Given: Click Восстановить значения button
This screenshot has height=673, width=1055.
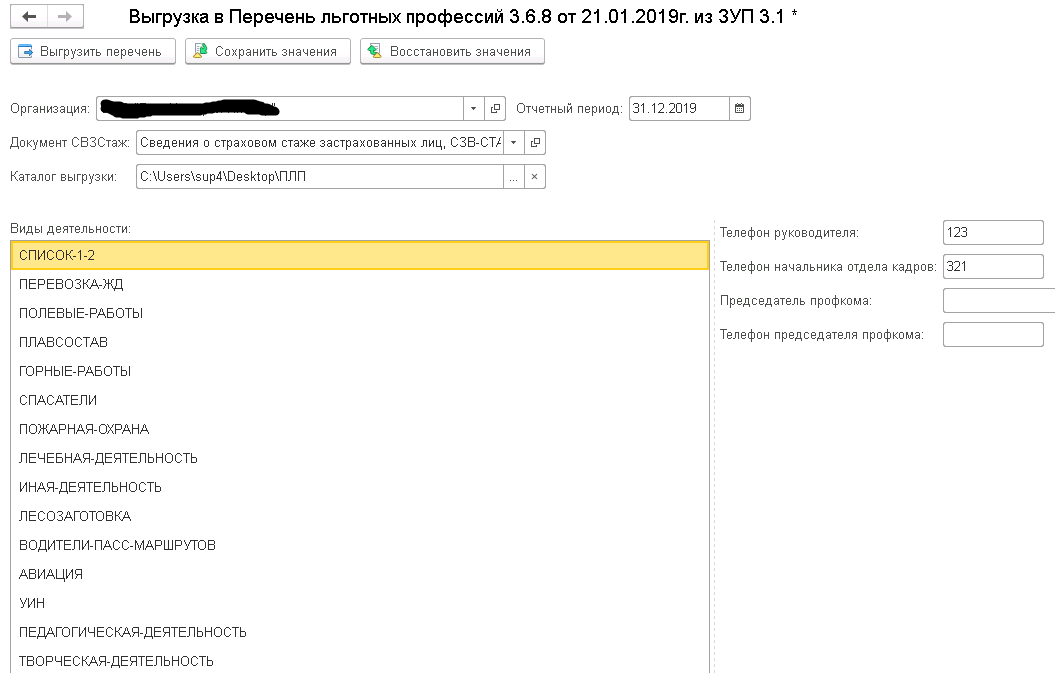Looking at the screenshot, I should 452,52.
